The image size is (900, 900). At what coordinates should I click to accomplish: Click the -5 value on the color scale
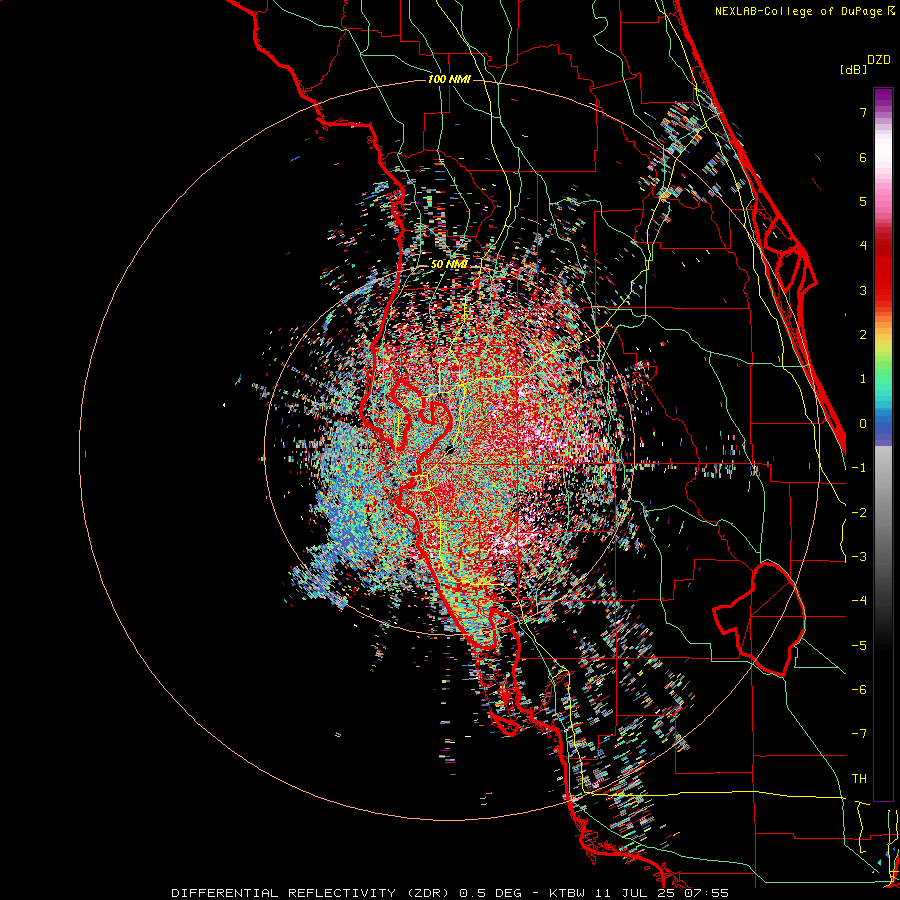click(859, 646)
